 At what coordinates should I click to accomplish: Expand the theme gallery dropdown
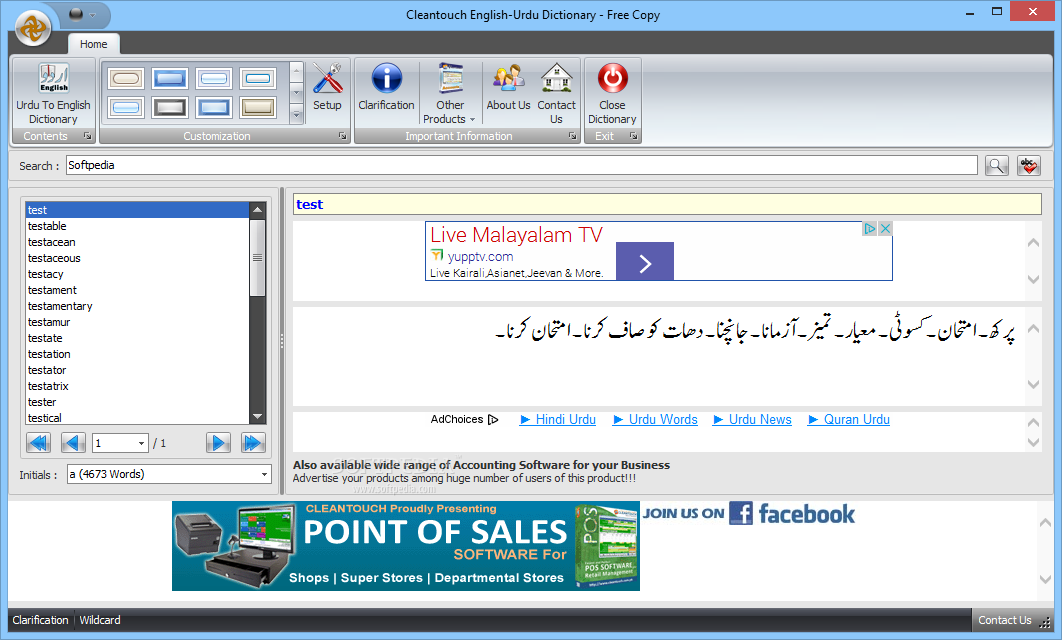coord(296,116)
